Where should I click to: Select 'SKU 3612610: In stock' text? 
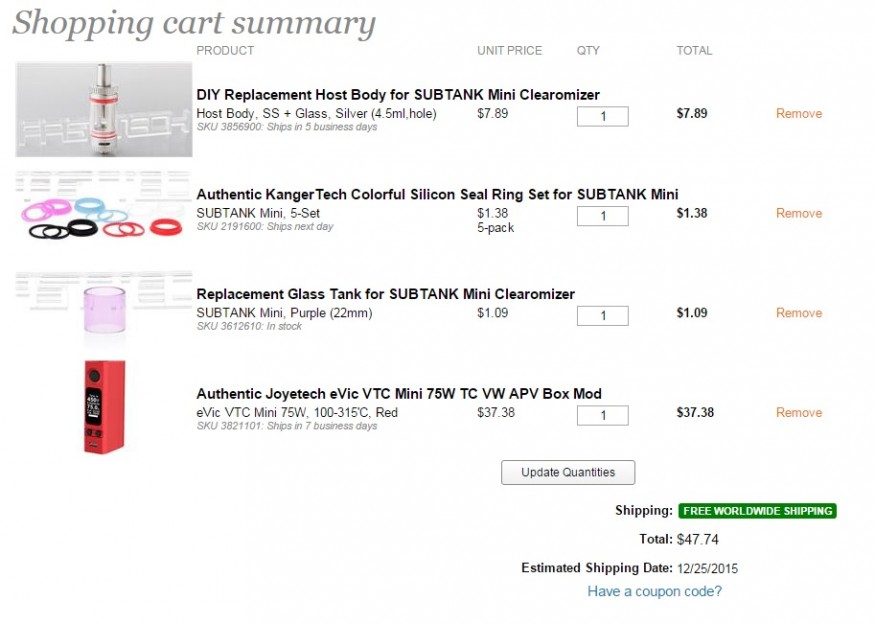[249, 327]
